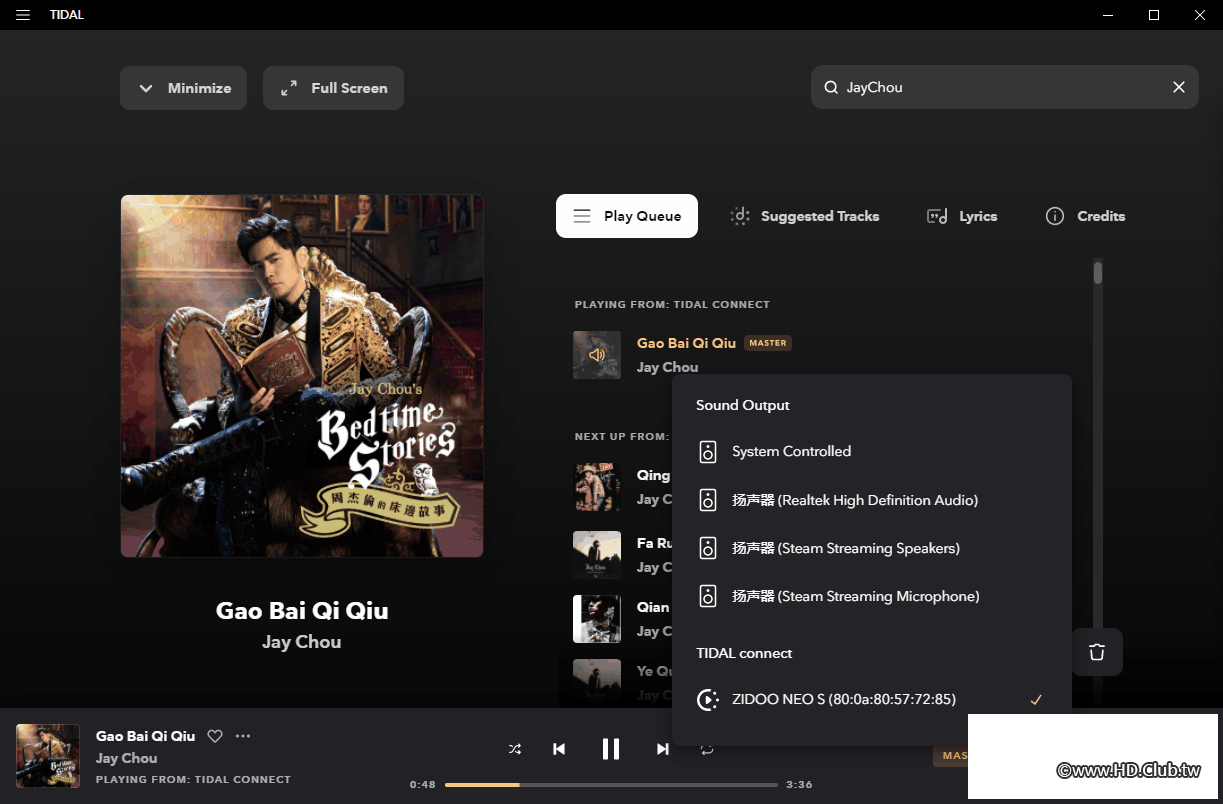Screen dimensions: 1223x804
Task: Open Jay Chou artist link under queue track
Action: [x=667, y=367]
